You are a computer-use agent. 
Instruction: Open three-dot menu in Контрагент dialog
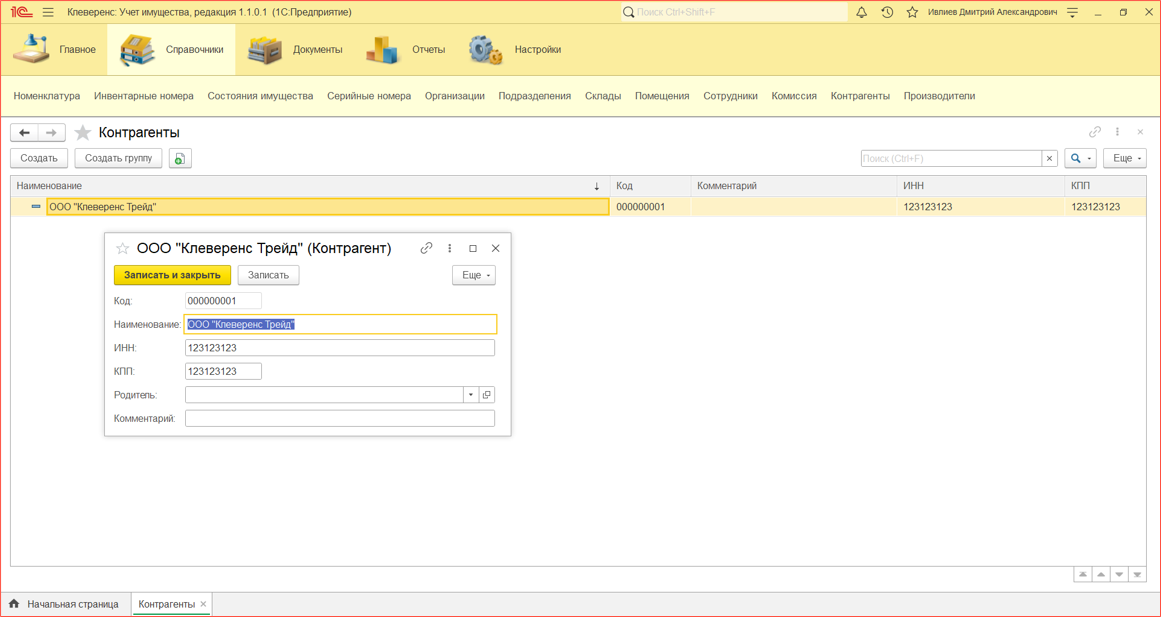[449, 248]
